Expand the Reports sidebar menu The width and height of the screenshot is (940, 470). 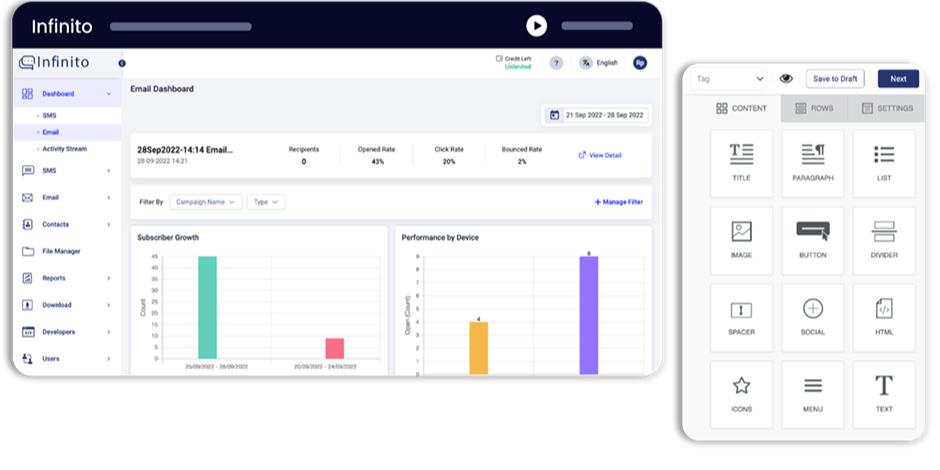point(66,278)
